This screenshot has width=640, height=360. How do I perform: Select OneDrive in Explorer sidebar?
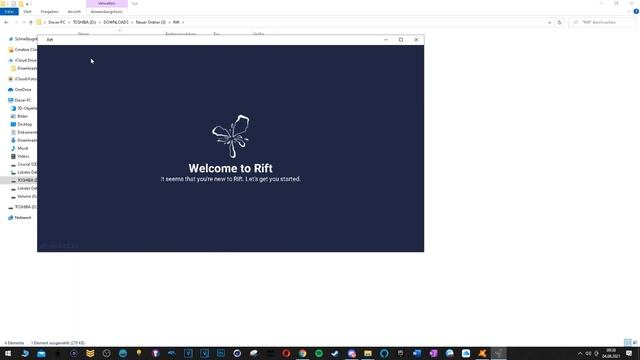pyautogui.click(x=20, y=89)
